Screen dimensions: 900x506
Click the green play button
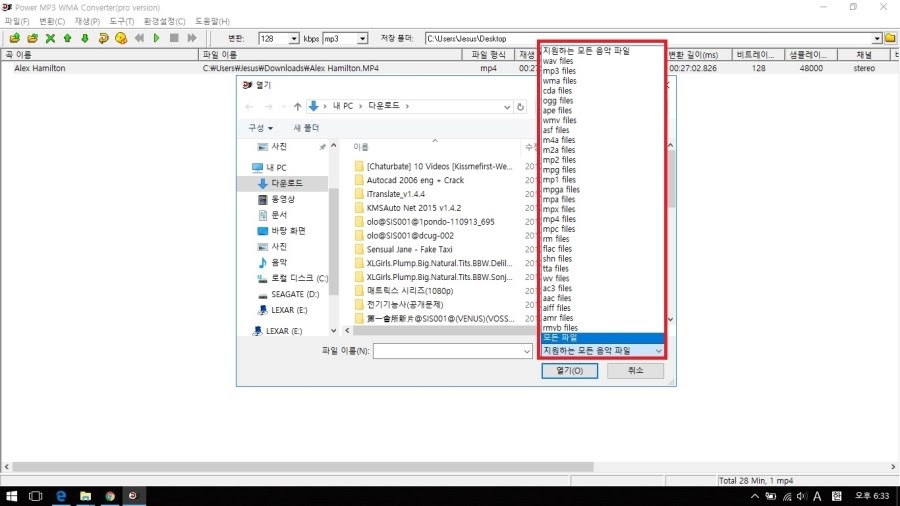[157, 38]
